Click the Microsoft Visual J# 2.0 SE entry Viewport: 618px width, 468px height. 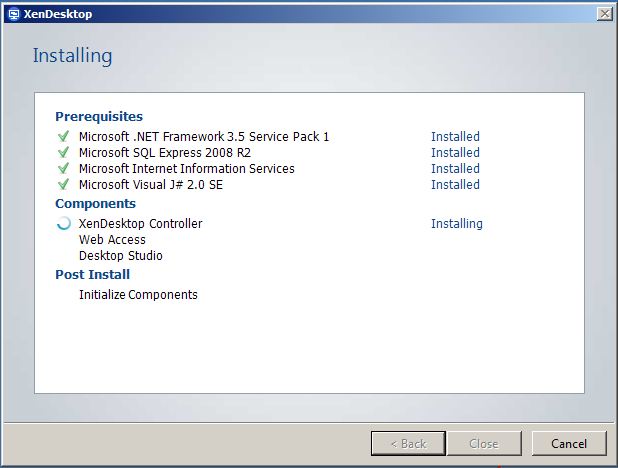[151, 185]
